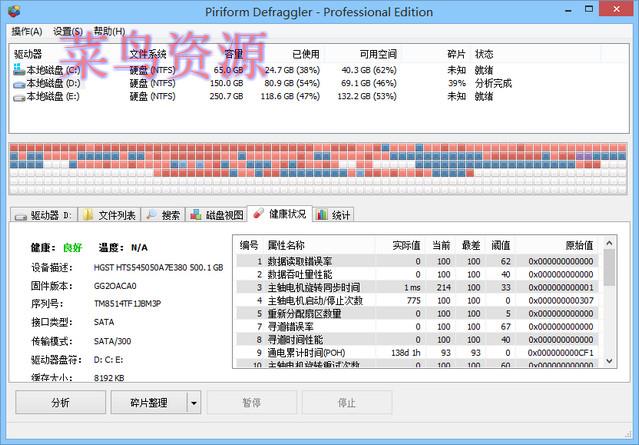Click the 实际值 column header
639x445 pixels.
(406, 245)
